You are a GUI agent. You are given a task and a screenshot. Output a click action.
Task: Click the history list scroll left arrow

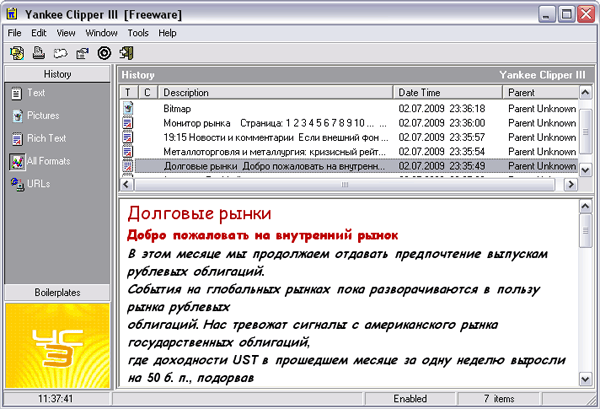[126, 185]
